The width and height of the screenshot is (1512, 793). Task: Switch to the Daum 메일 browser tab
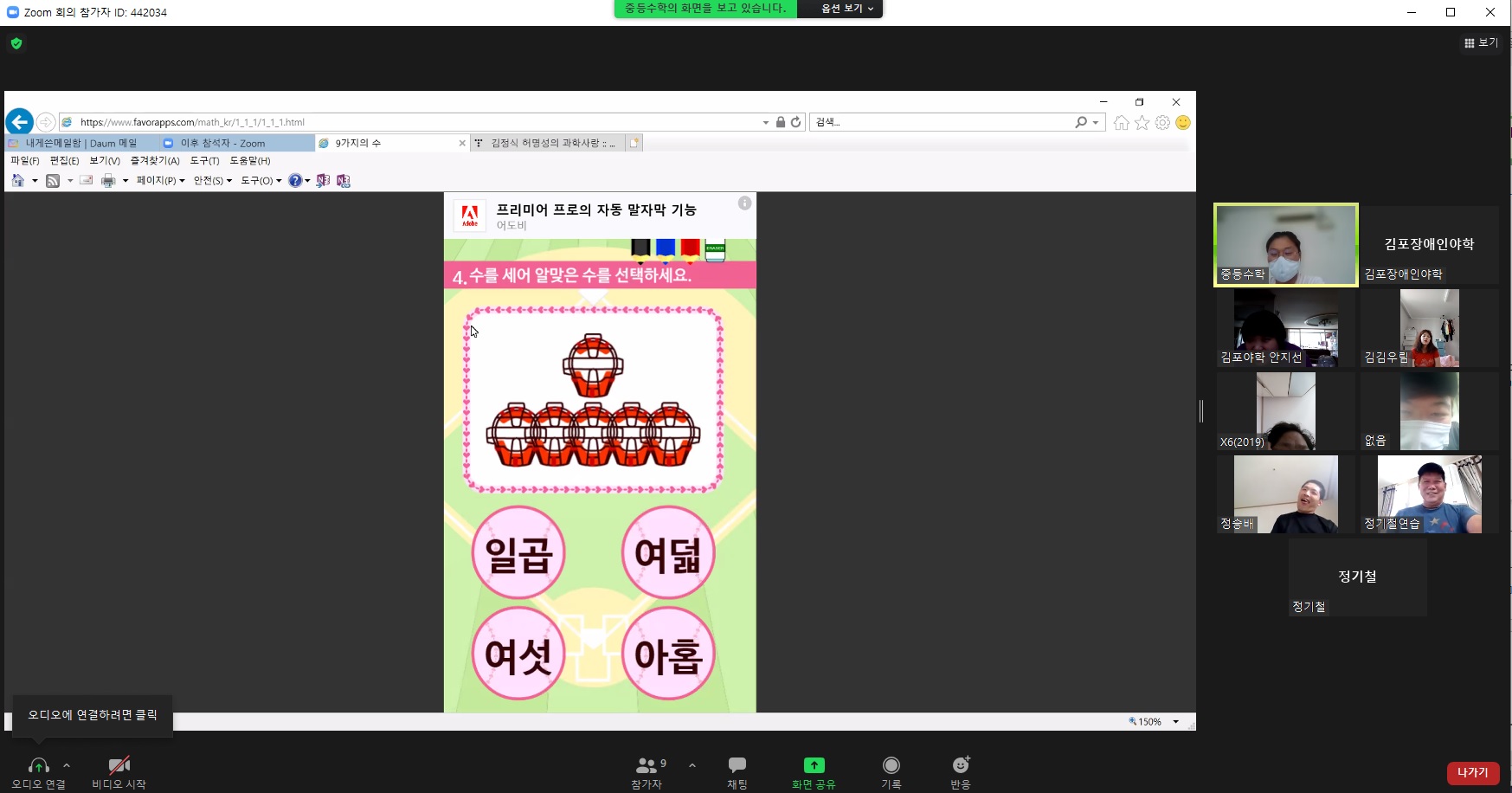(81, 143)
